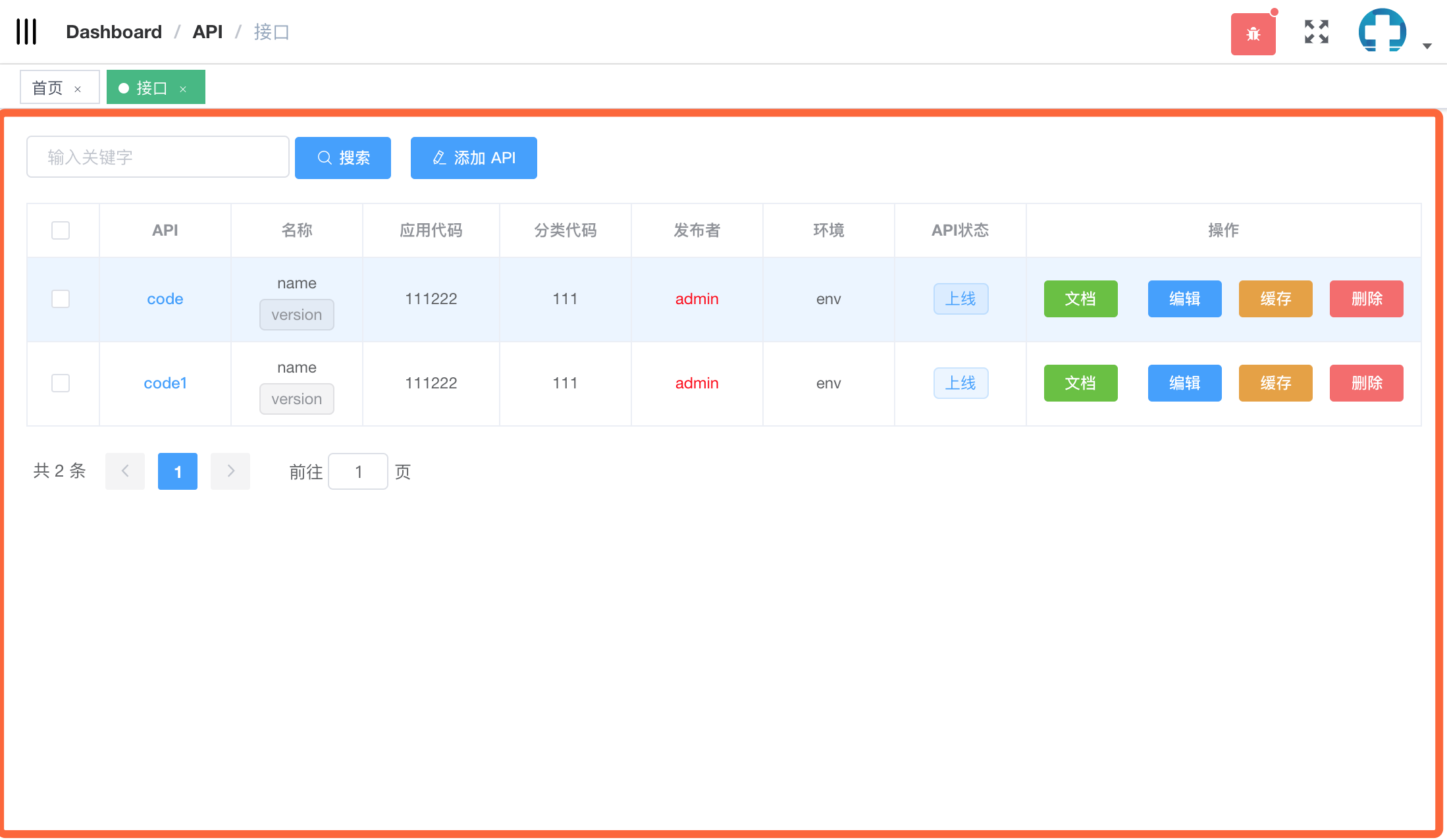The height and width of the screenshot is (840, 1447).
Task: Go to next page with the right arrow
Action: (x=230, y=471)
